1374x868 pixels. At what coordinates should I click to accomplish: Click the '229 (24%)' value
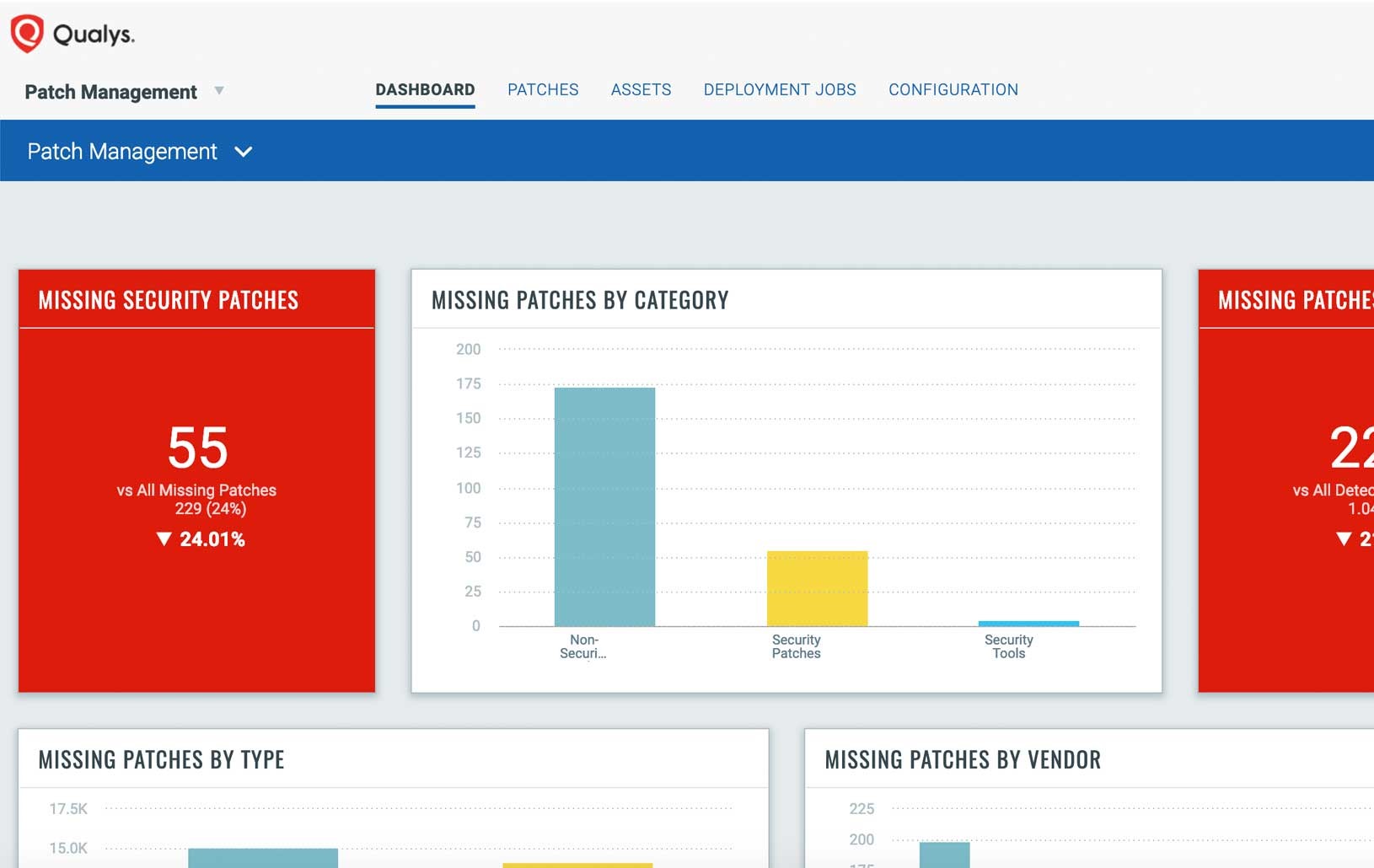211,508
